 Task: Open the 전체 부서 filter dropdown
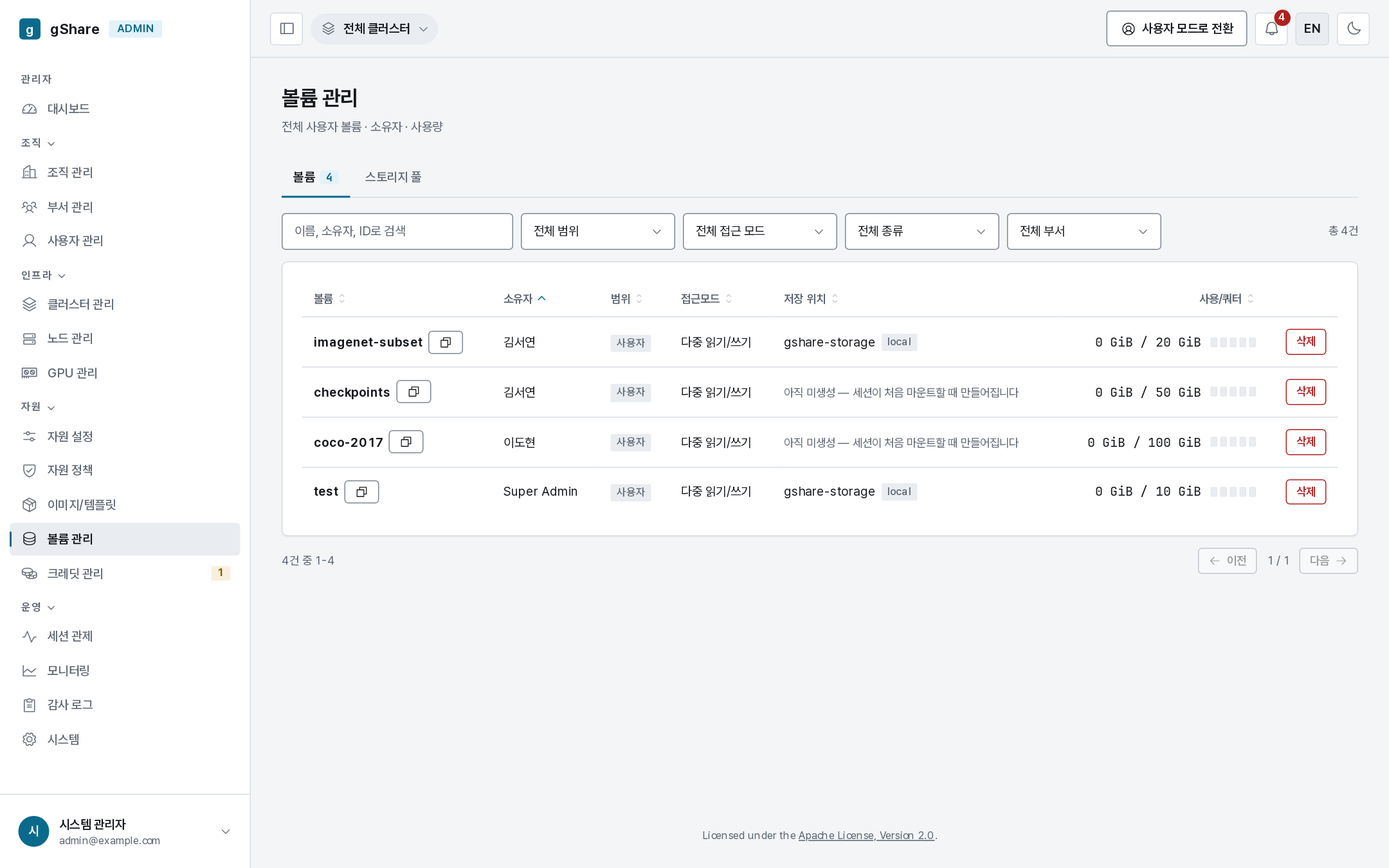coord(1084,231)
